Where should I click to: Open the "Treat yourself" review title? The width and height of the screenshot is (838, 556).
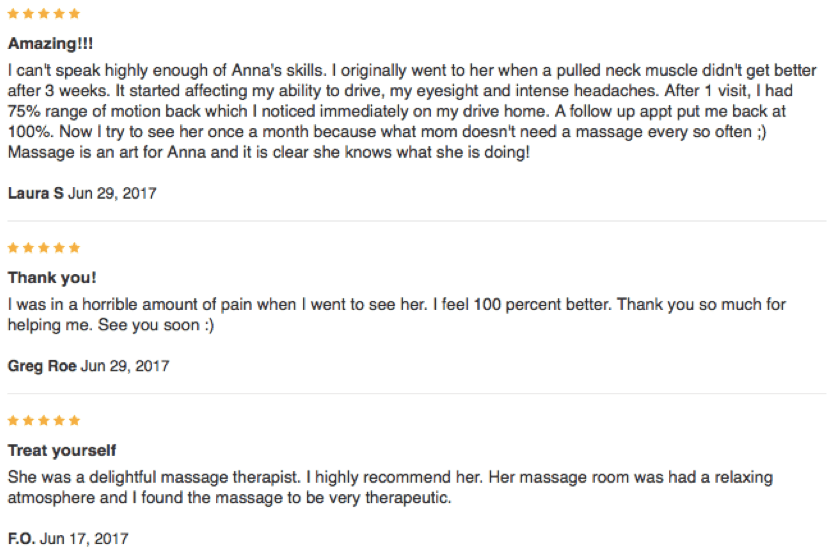62,451
